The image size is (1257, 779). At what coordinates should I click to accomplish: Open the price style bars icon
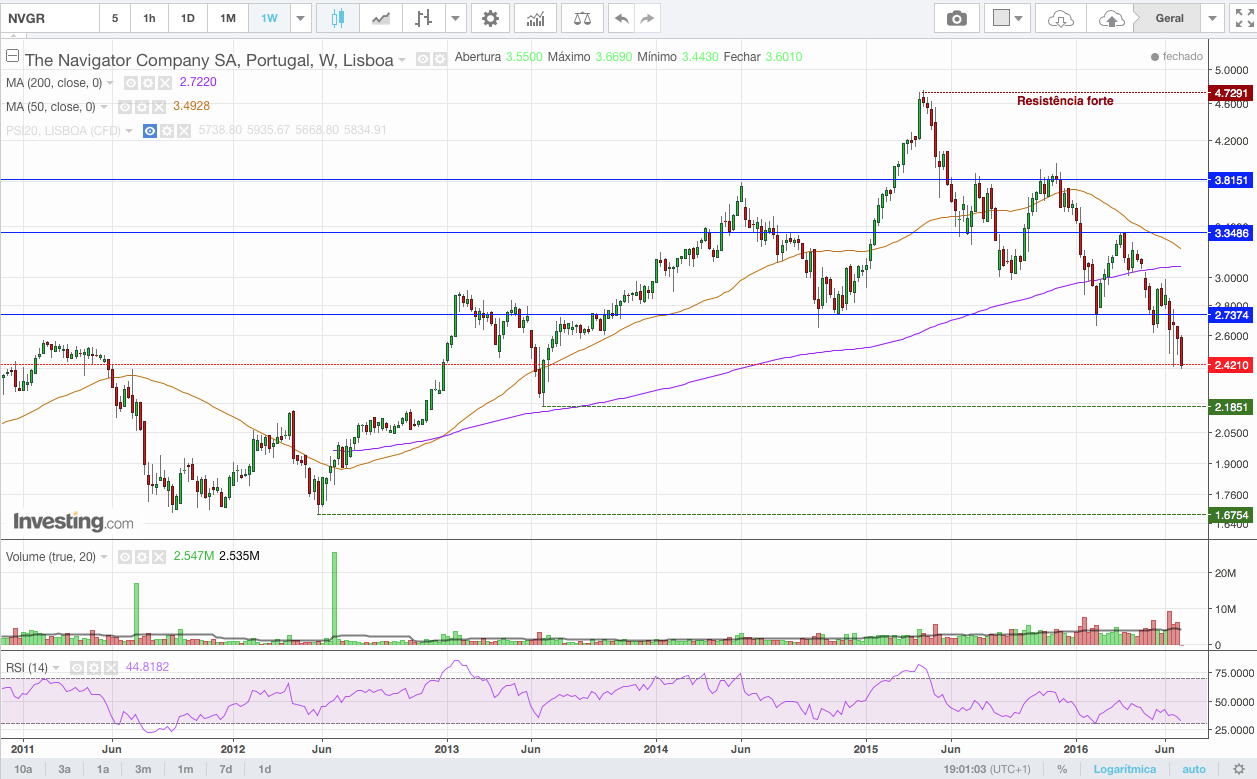coord(424,18)
